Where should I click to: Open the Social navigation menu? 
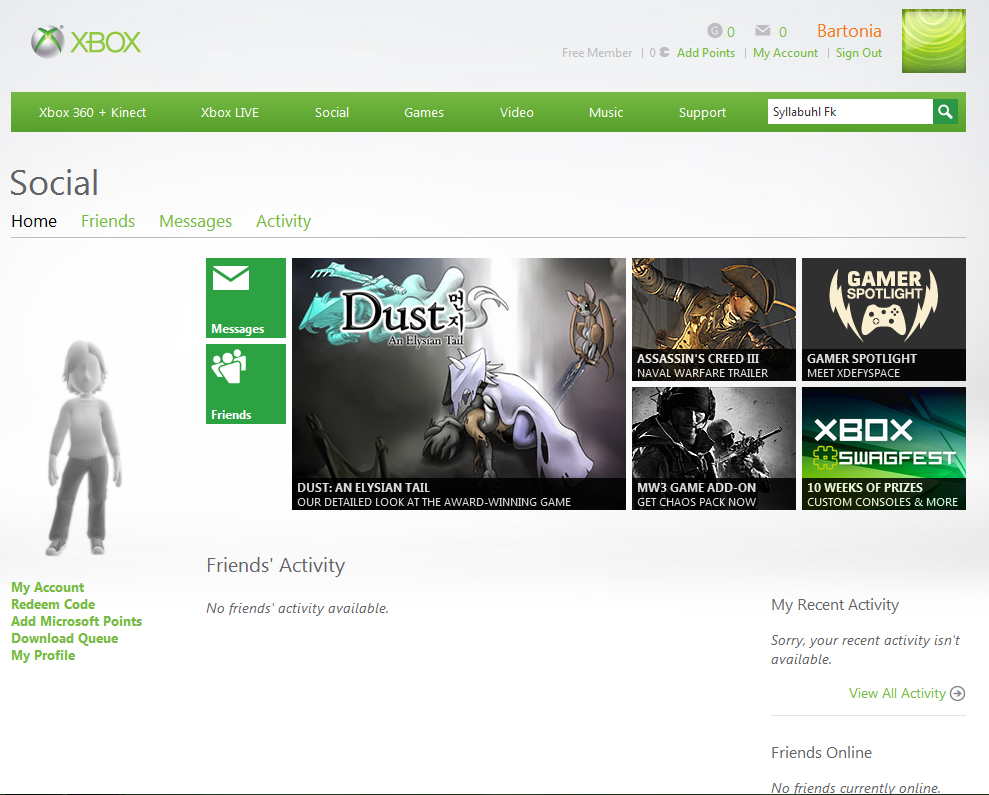click(332, 112)
